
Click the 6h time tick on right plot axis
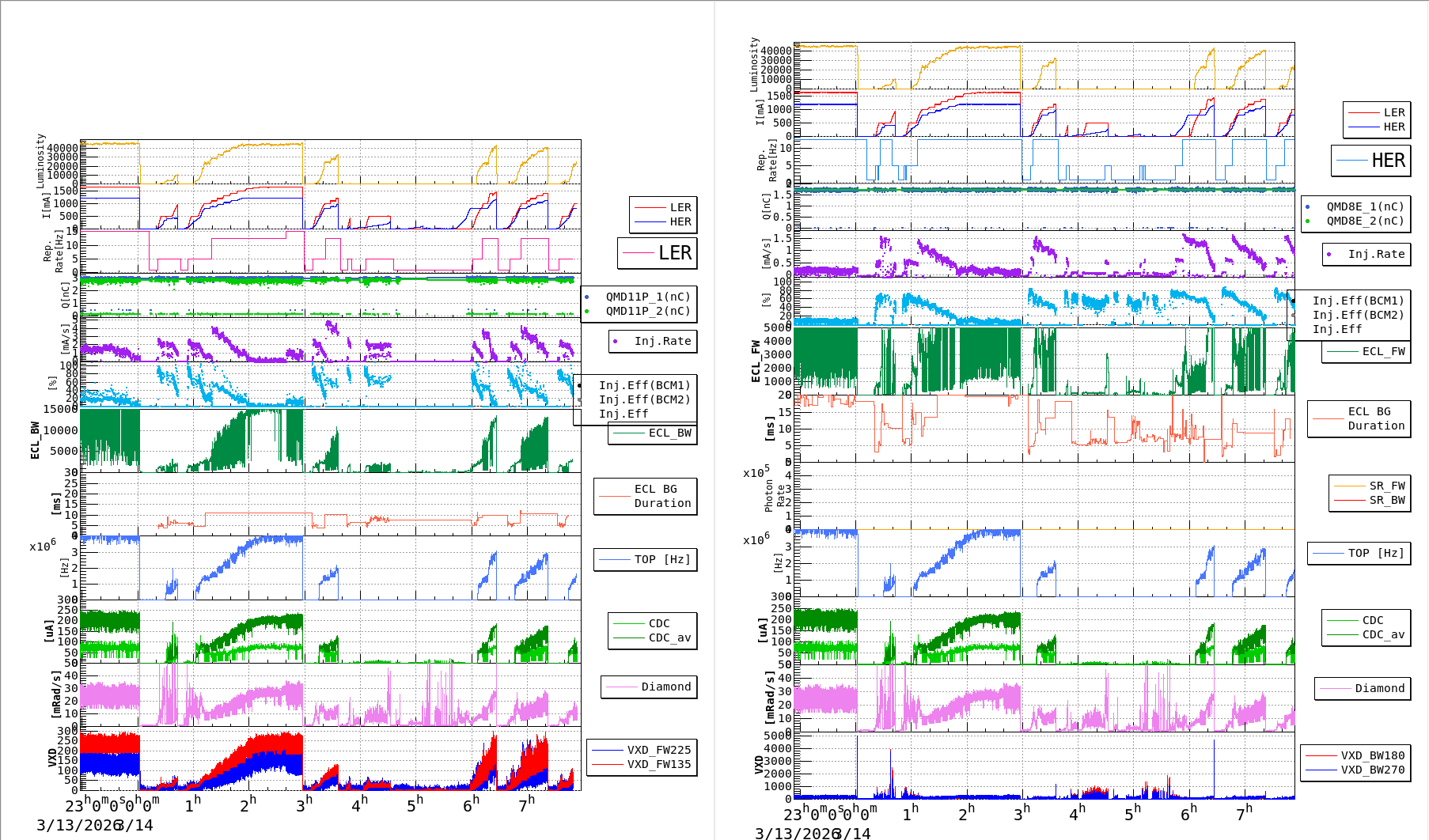click(1188, 813)
